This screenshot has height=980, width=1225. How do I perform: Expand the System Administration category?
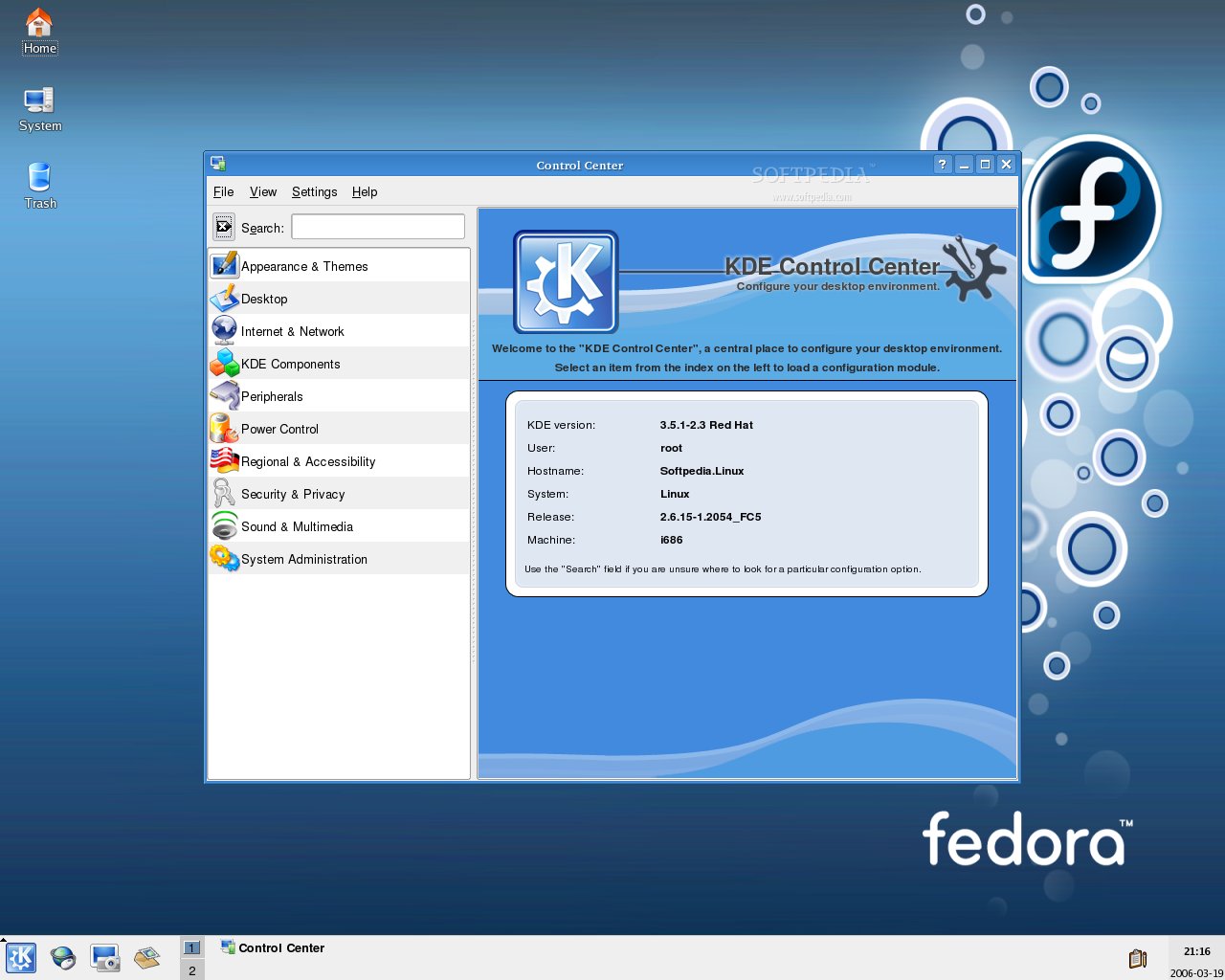(x=224, y=559)
